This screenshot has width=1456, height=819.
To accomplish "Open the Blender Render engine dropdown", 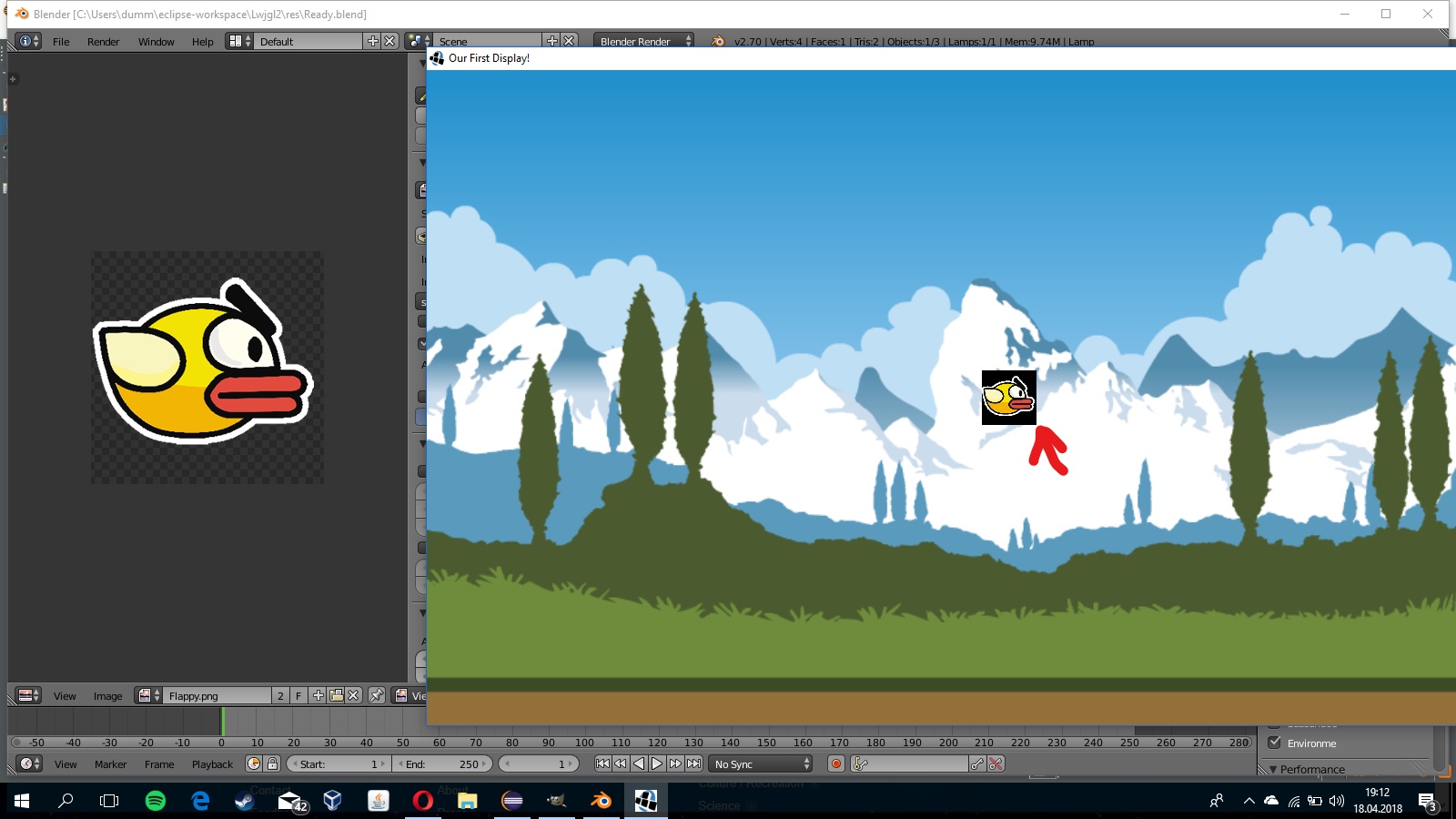I will (644, 41).
